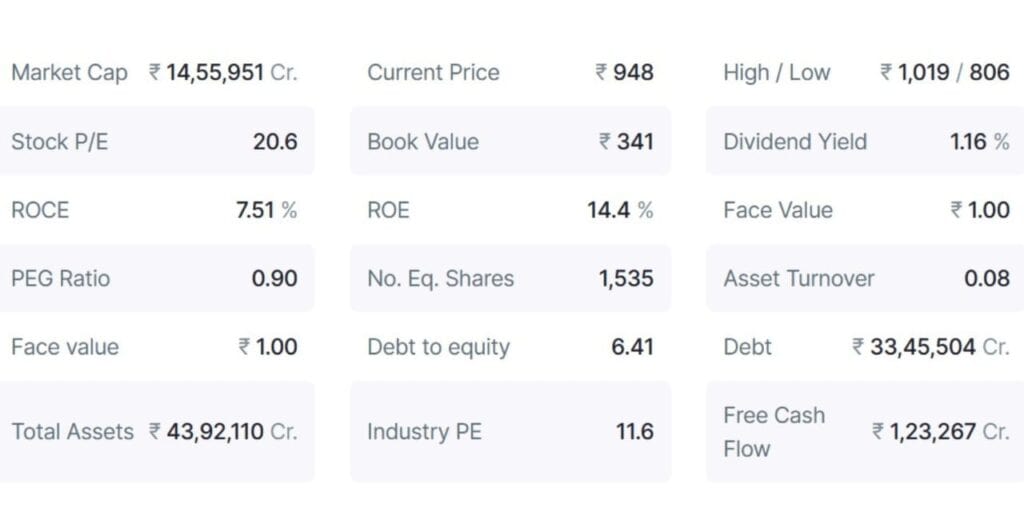Image resolution: width=1024 pixels, height=512 pixels.
Task: Select the Industry PE value 11.6
Action: (x=634, y=432)
